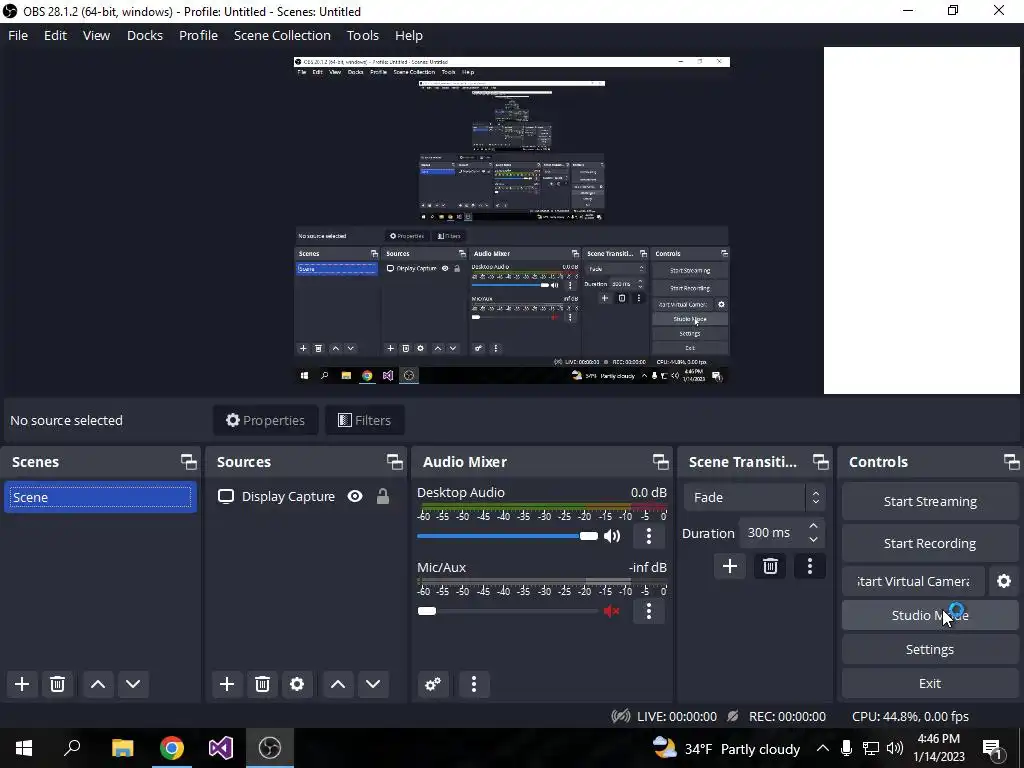
Task: Open the File menu
Action: click(18, 35)
